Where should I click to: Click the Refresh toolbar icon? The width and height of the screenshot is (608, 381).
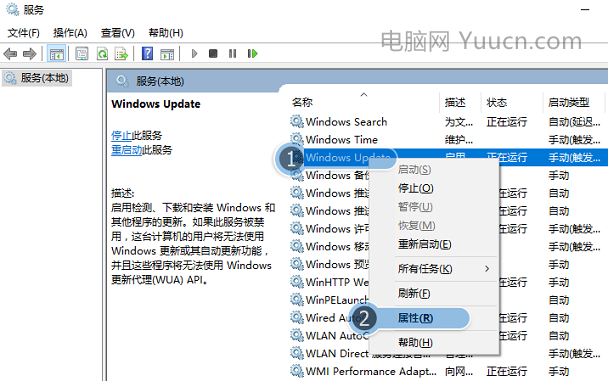pos(102,53)
